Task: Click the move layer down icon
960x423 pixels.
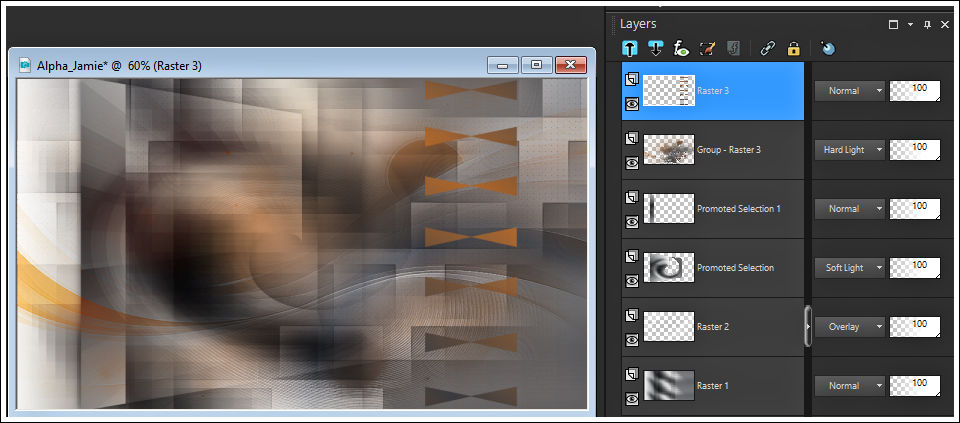Action: [x=656, y=48]
